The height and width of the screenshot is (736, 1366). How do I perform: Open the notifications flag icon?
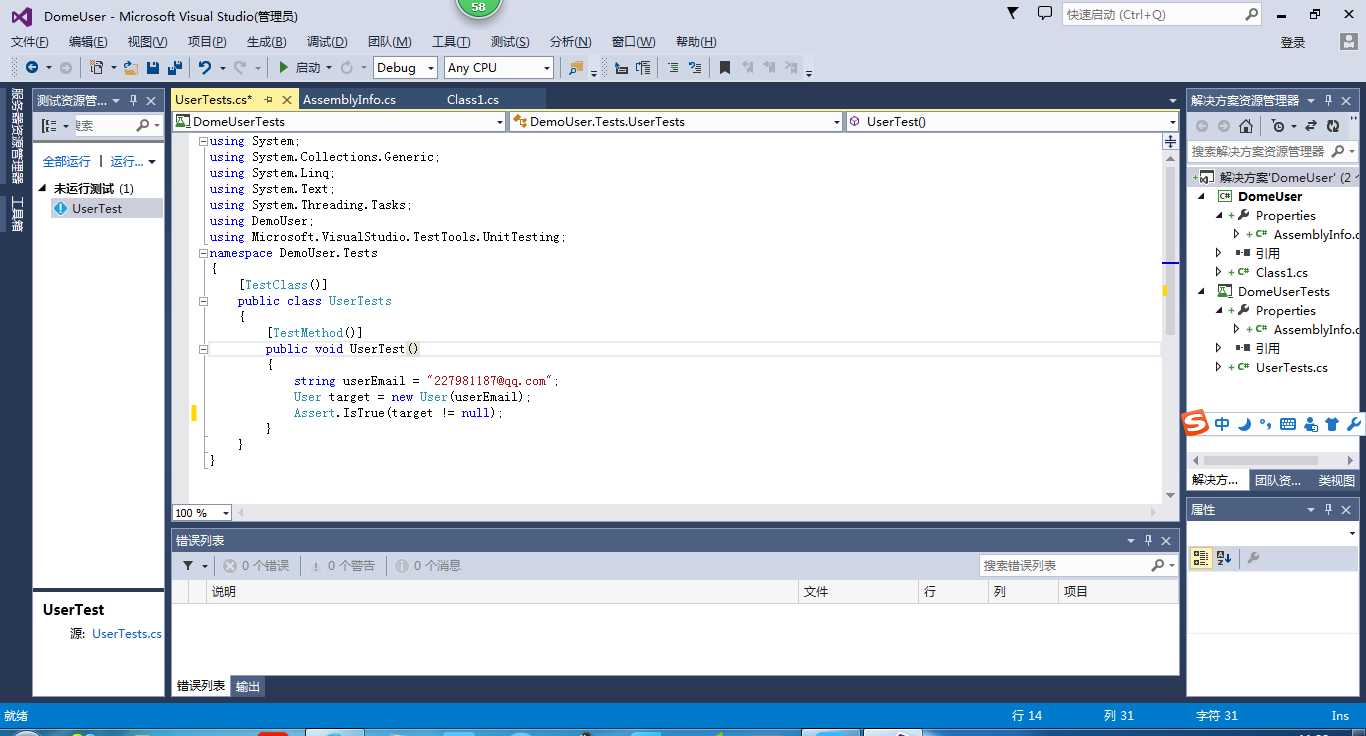[1012, 13]
